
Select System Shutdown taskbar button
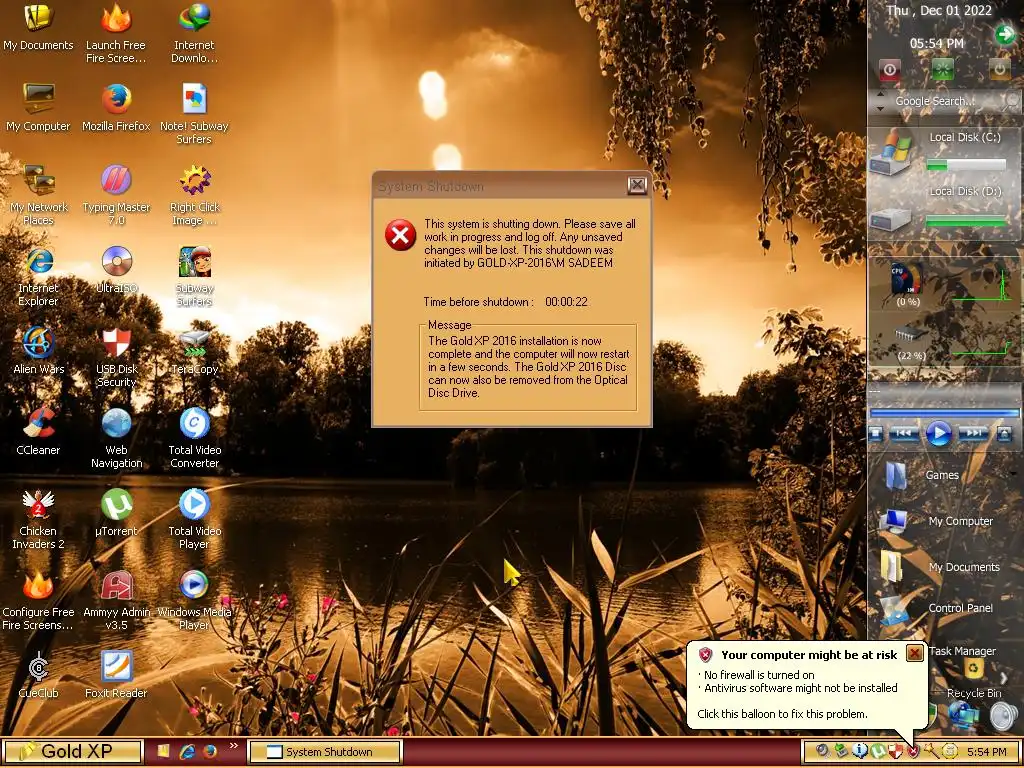coord(325,752)
